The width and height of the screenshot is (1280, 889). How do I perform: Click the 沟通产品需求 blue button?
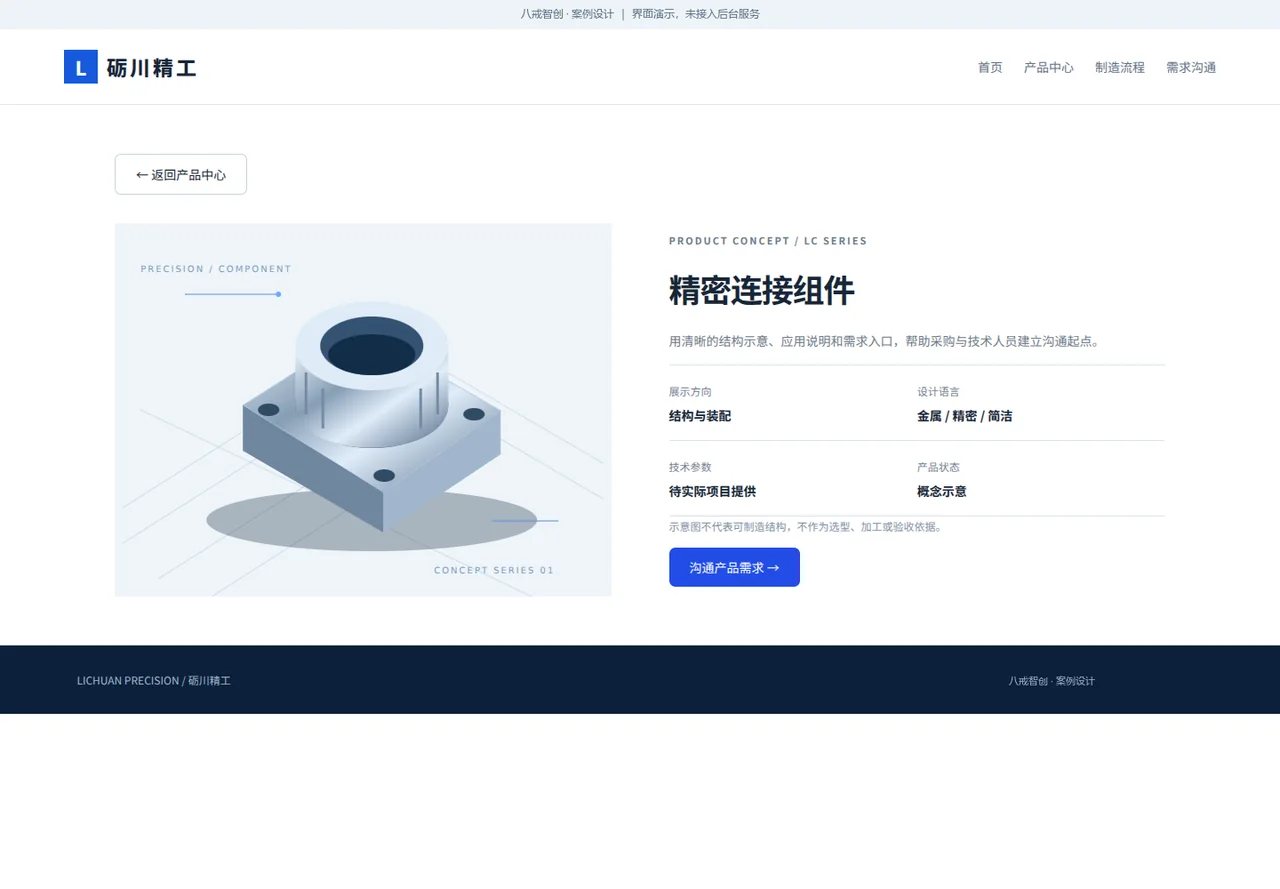pyautogui.click(x=734, y=567)
